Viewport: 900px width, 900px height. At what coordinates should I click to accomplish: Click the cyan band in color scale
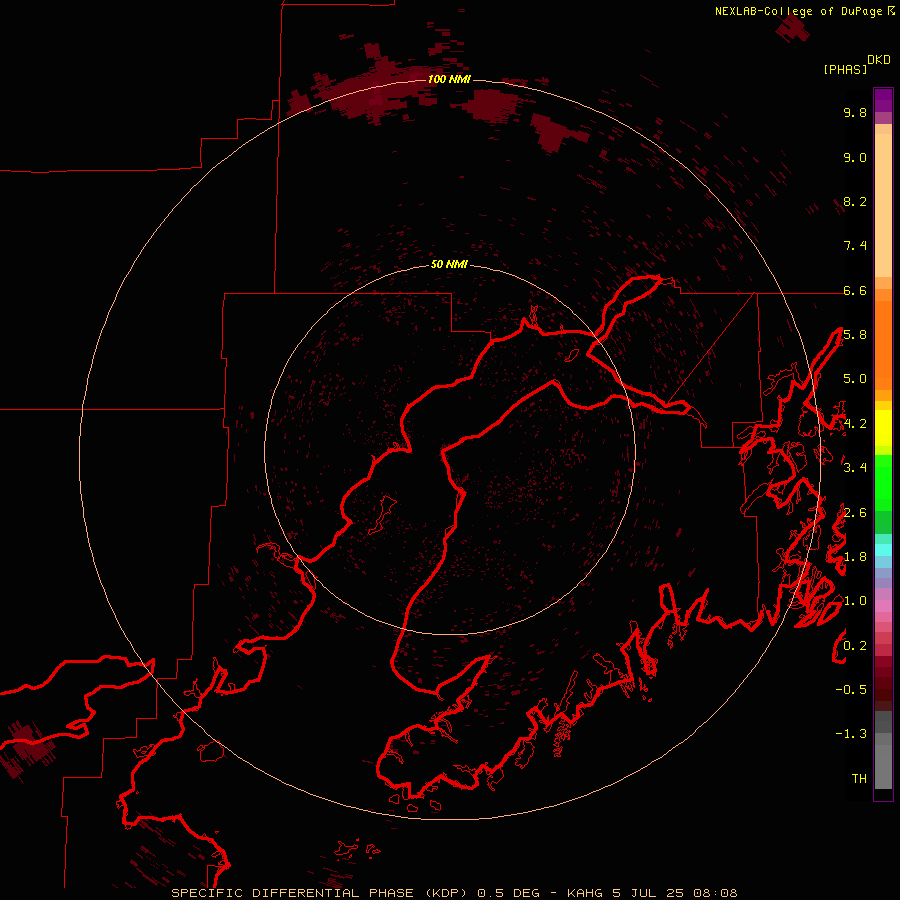(x=883, y=550)
